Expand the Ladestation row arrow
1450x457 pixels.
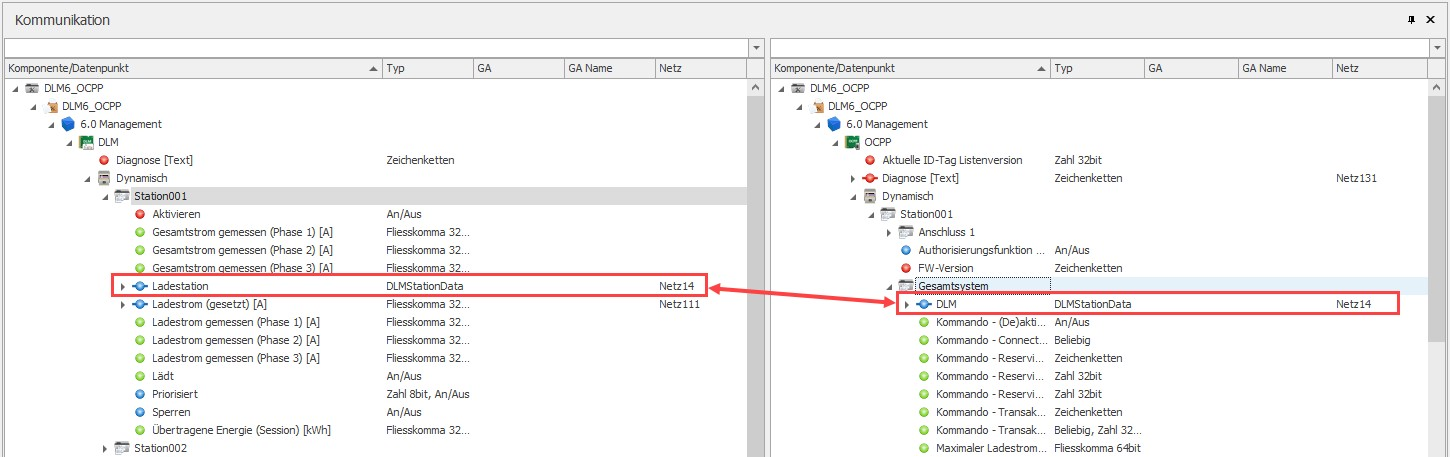coord(123,286)
